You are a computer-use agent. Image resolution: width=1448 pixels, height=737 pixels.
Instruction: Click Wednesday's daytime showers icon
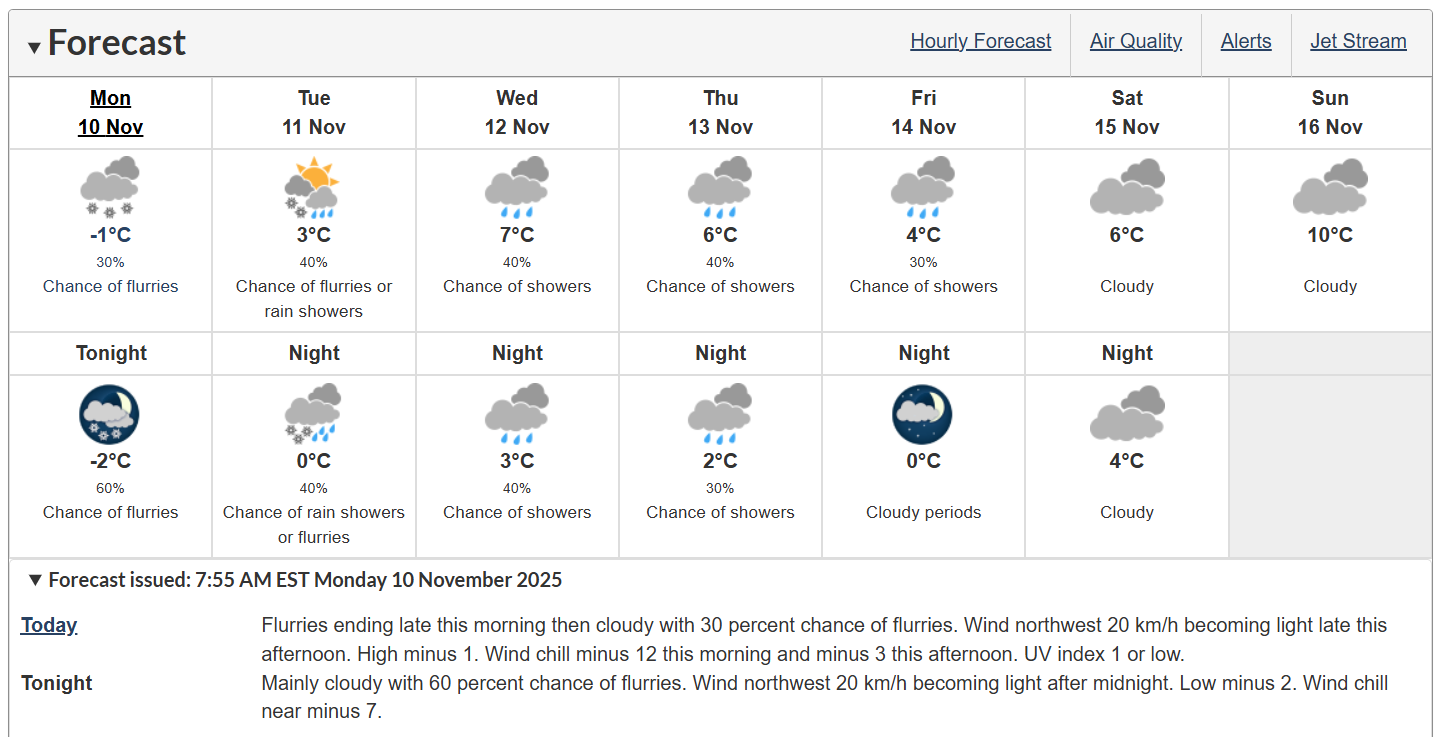(517, 187)
